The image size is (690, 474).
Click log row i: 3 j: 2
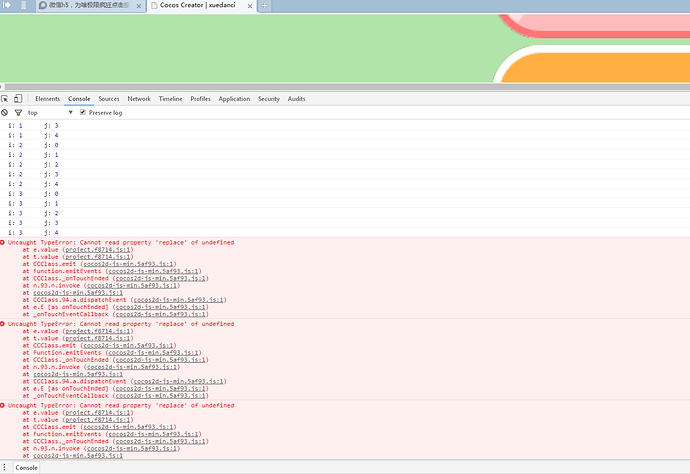click(345, 213)
